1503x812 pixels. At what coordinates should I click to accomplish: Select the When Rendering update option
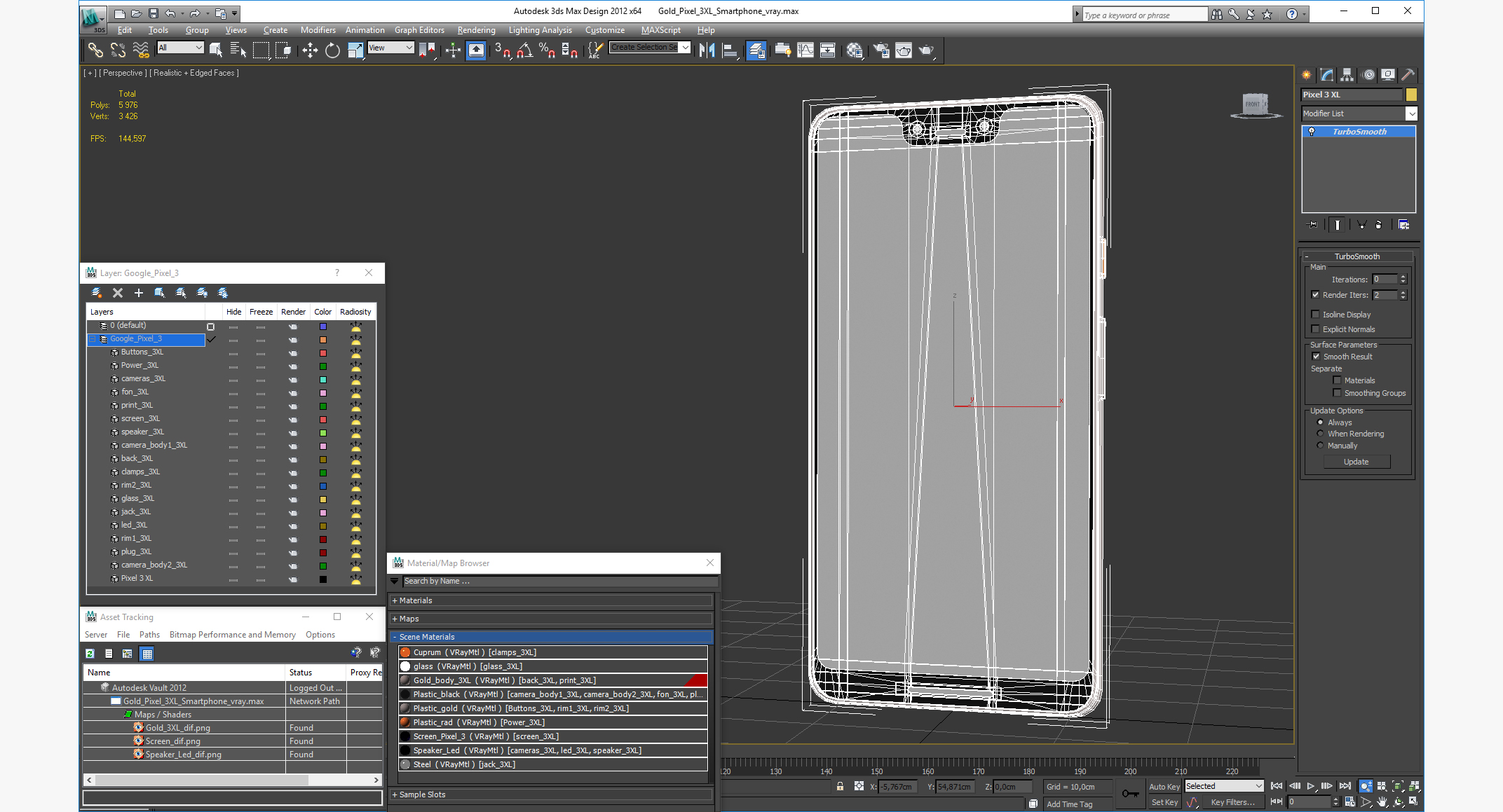tap(1320, 434)
